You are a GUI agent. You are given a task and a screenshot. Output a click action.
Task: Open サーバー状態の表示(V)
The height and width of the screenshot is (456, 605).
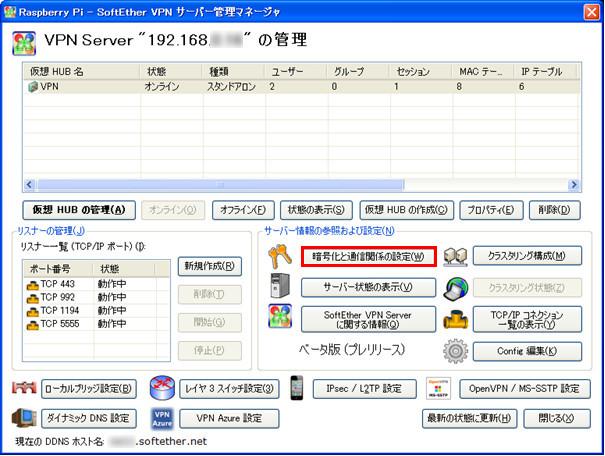click(368, 287)
